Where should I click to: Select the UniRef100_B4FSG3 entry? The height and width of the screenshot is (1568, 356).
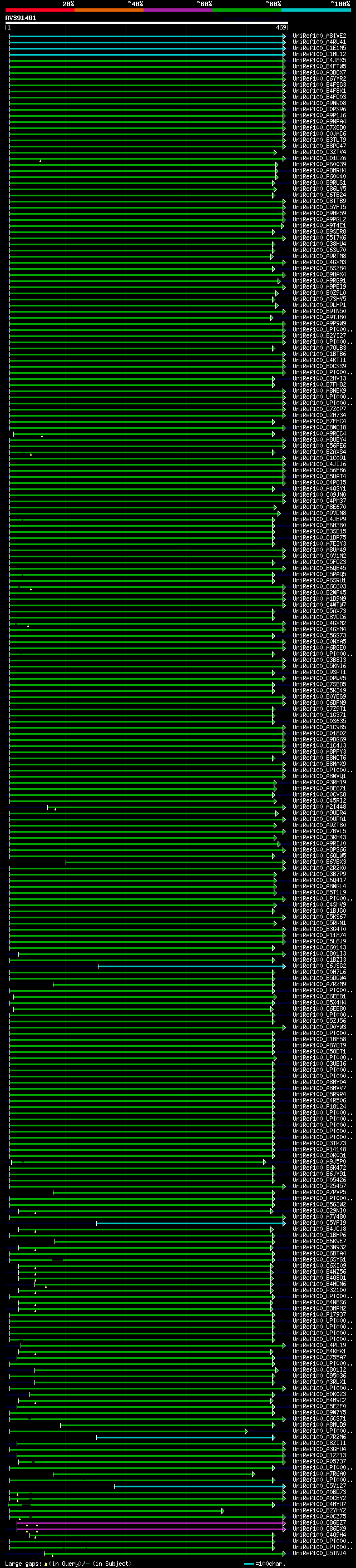319,85
